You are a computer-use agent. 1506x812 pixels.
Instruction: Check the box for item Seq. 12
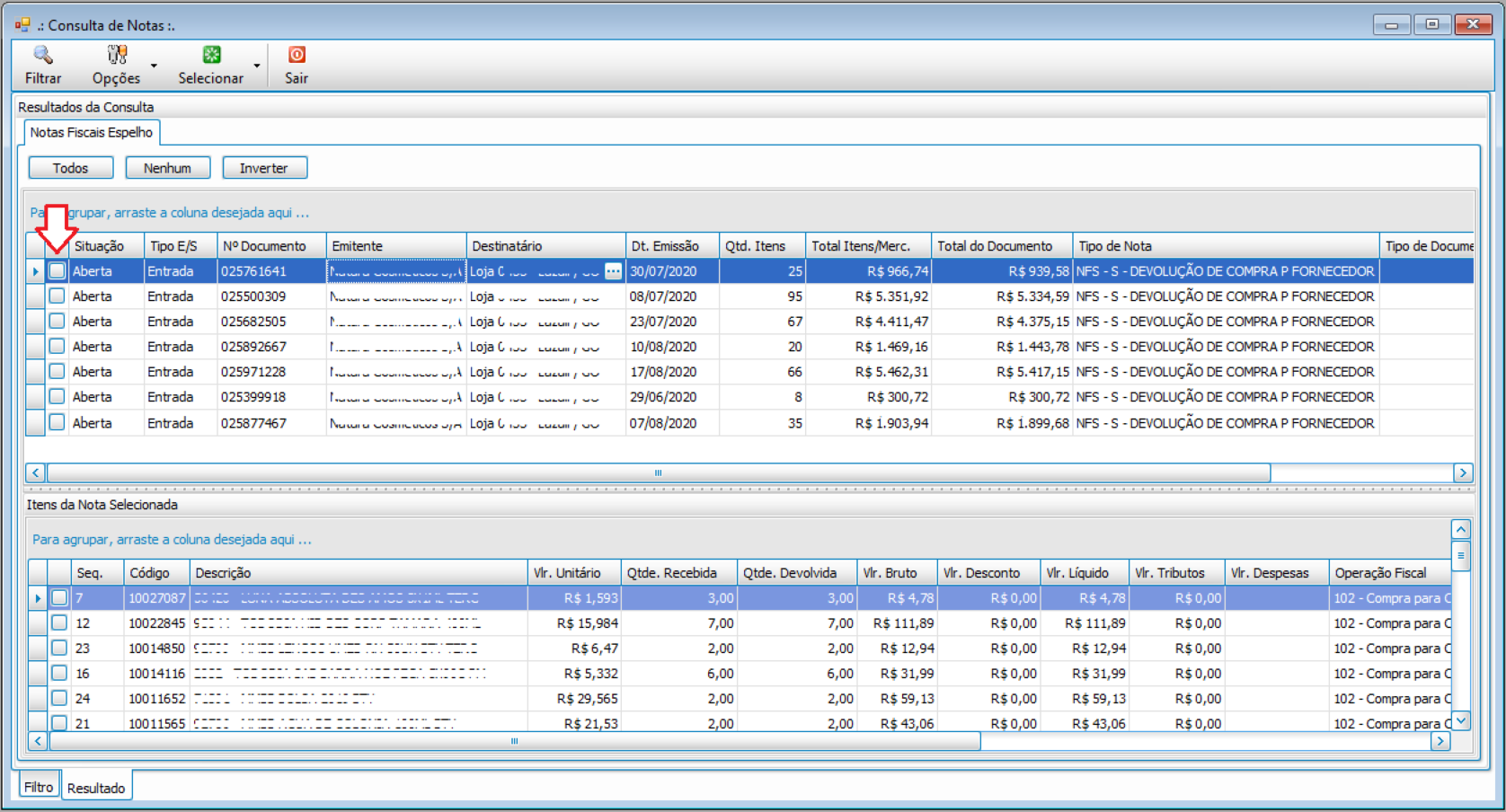(59, 622)
